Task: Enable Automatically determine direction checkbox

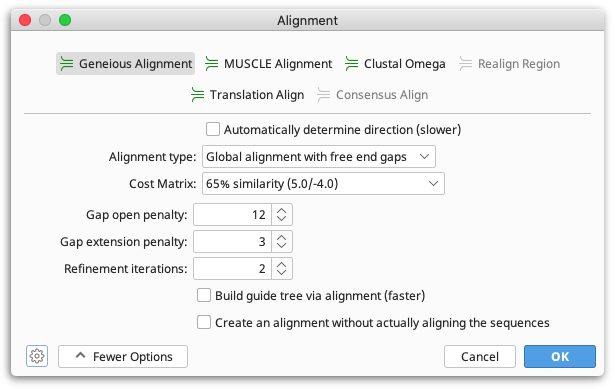Action: [213, 129]
